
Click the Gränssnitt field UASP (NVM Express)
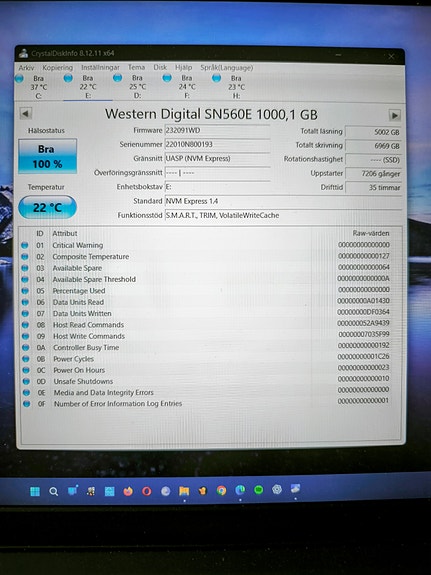[217, 159]
